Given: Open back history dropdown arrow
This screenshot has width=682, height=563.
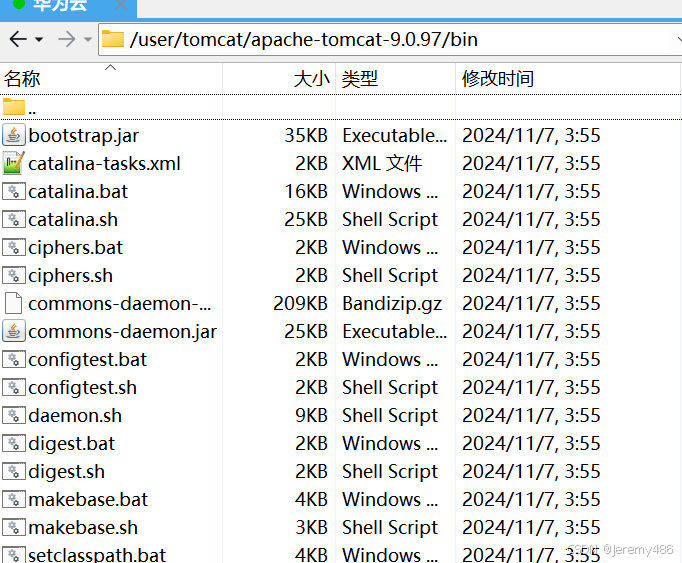Looking at the screenshot, I should 39,40.
